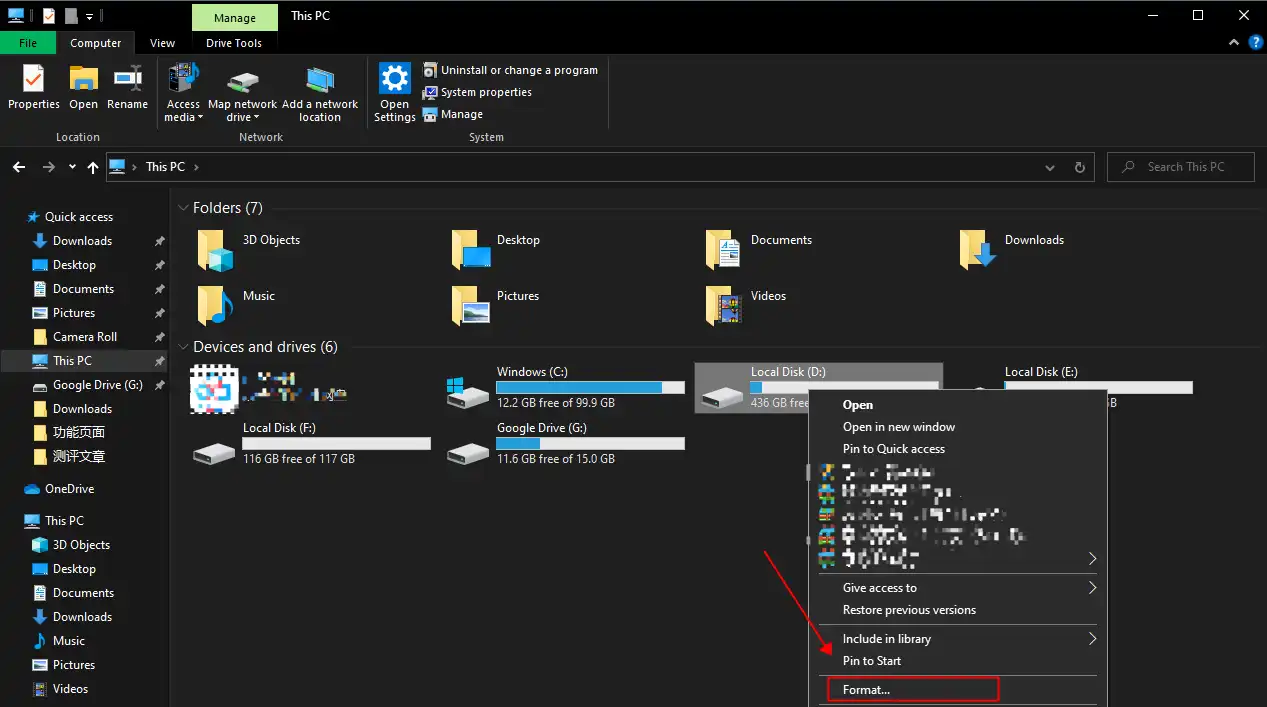Collapse the Folders (7) group

coord(183,208)
